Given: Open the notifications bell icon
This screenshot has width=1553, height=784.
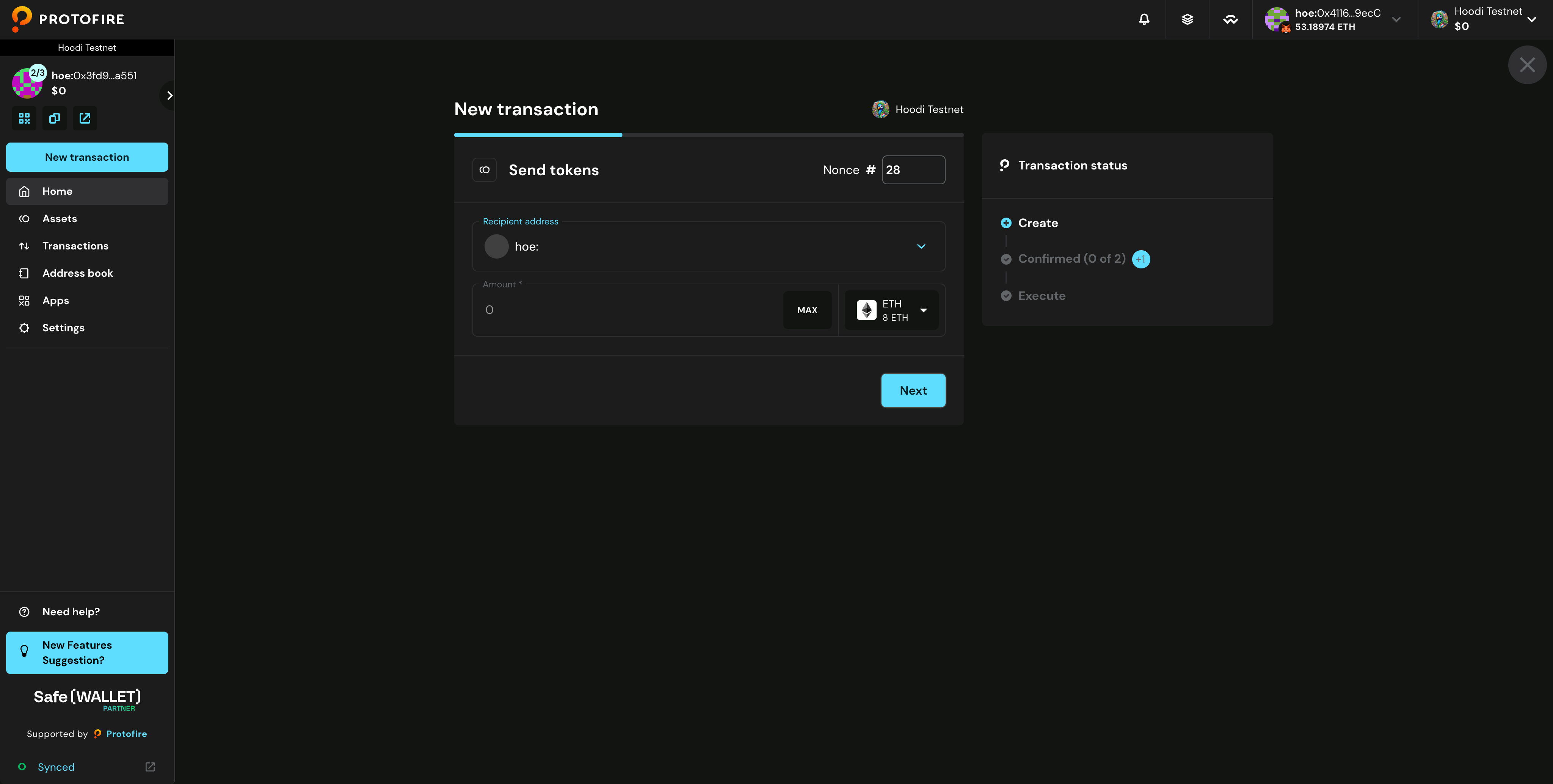Looking at the screenshot, I should click(1144, 19).
